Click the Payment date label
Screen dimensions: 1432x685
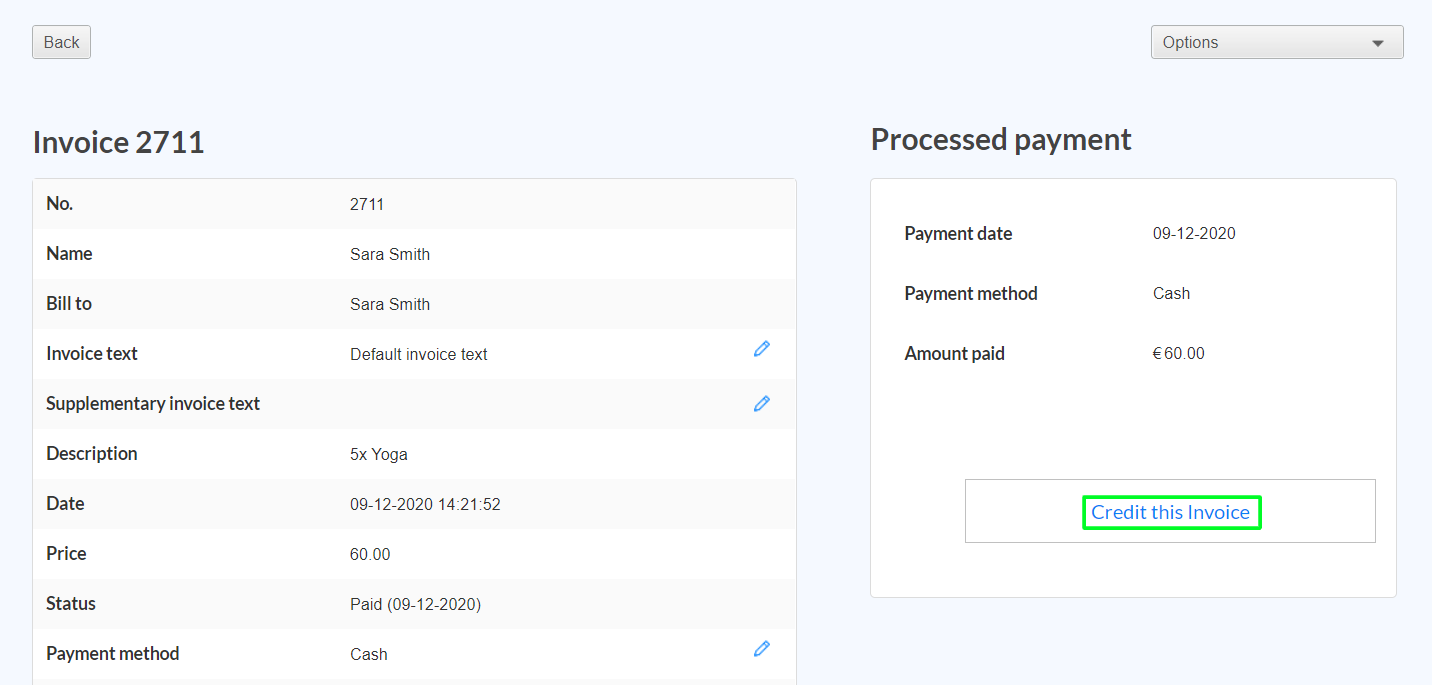[958, 234]
